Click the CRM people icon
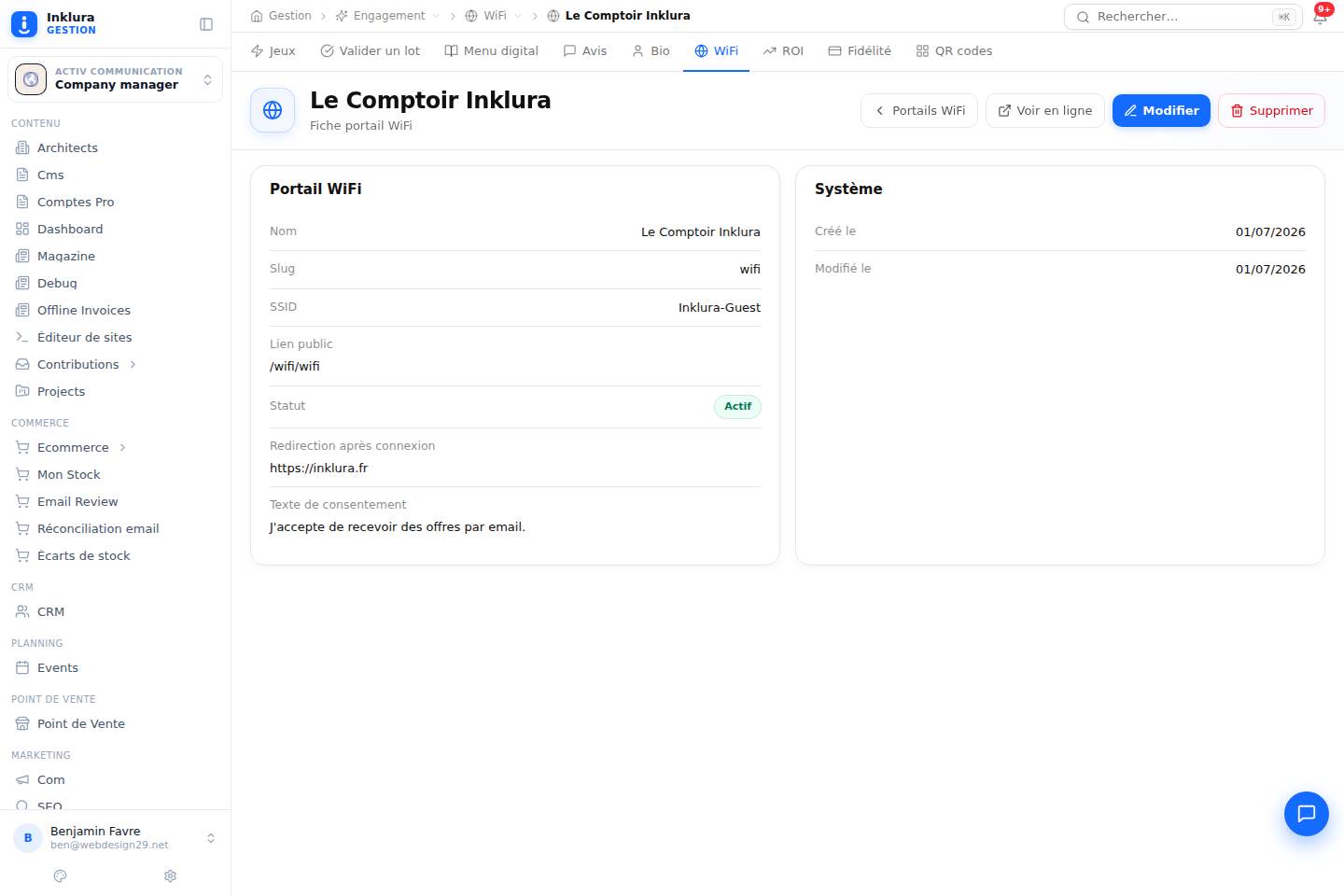The width and height of the screenshot is (1344, 896). 22,611
